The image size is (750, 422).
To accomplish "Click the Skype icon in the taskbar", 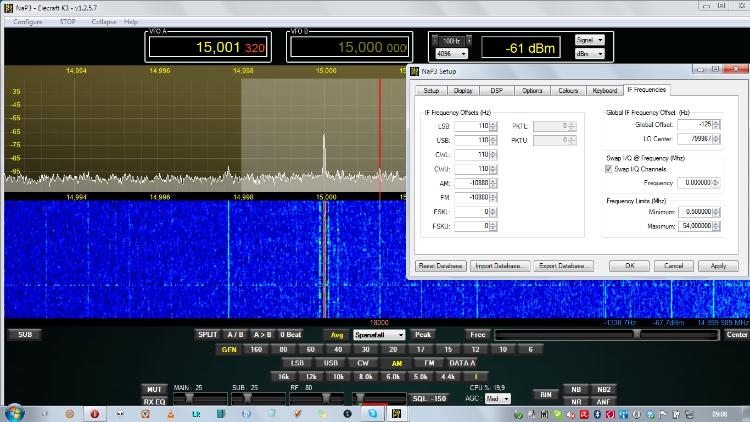I will [373, 412].
